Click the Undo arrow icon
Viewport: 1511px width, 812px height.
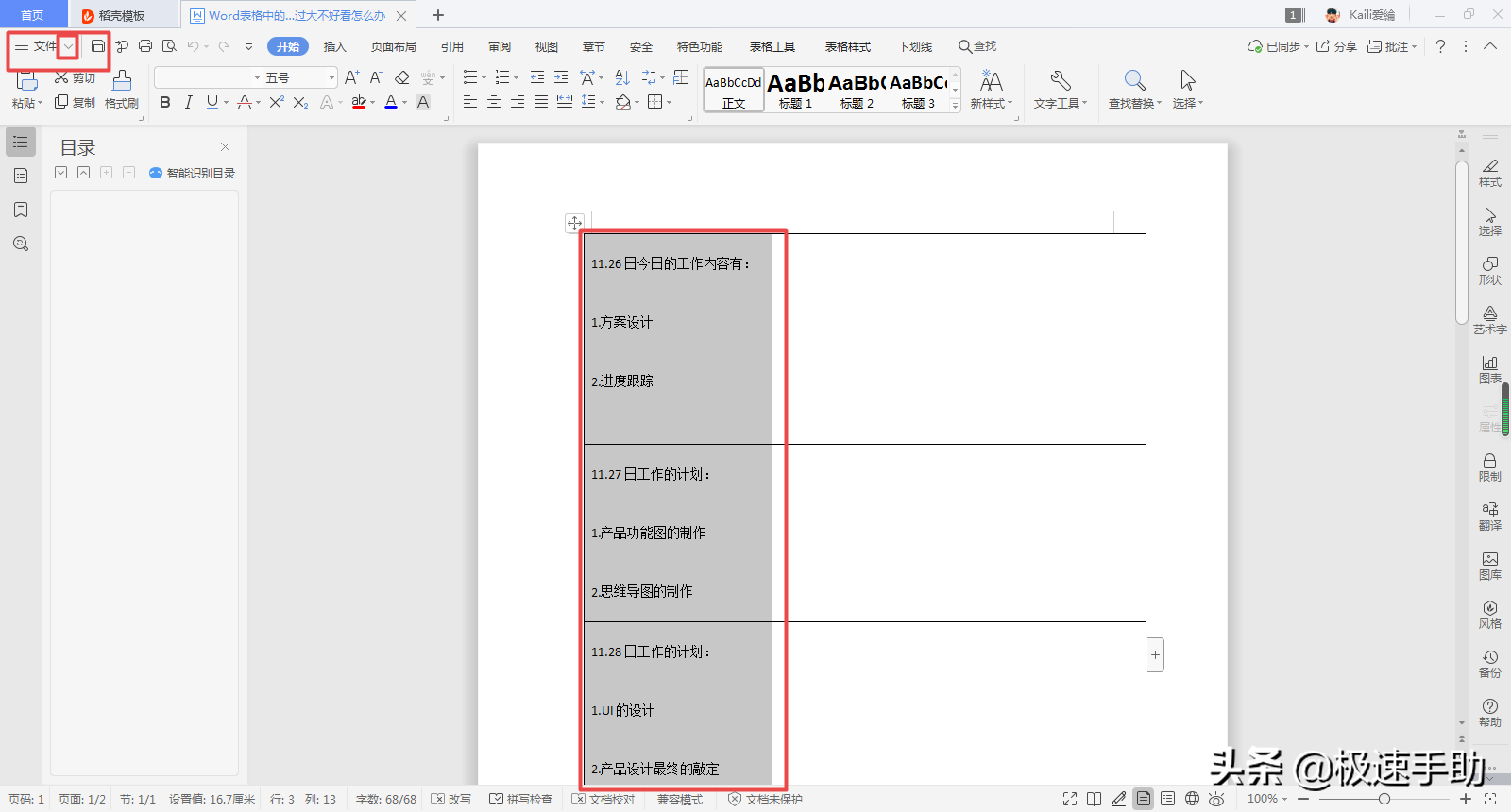pos(193,45)
